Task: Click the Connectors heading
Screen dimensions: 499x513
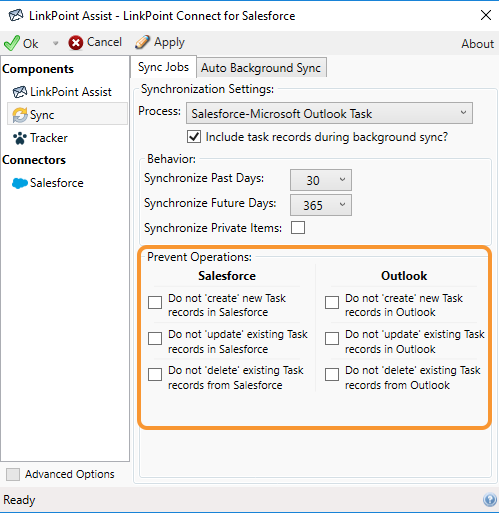Action: coord(34,160)
